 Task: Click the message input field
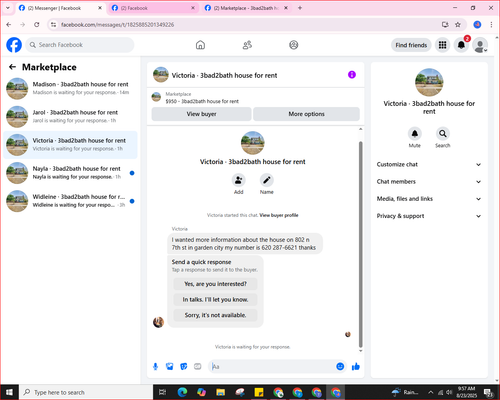click(x=272, y=367)
